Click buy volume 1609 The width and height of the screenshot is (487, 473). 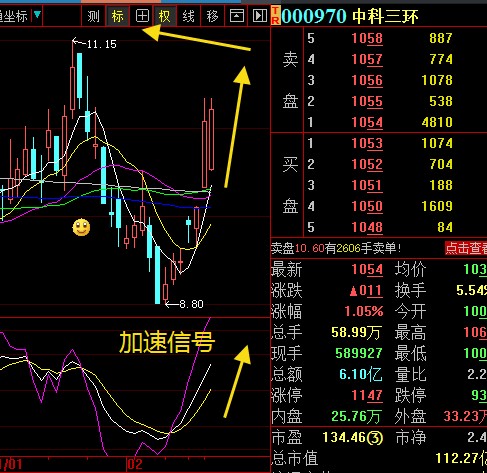(437, 206)
